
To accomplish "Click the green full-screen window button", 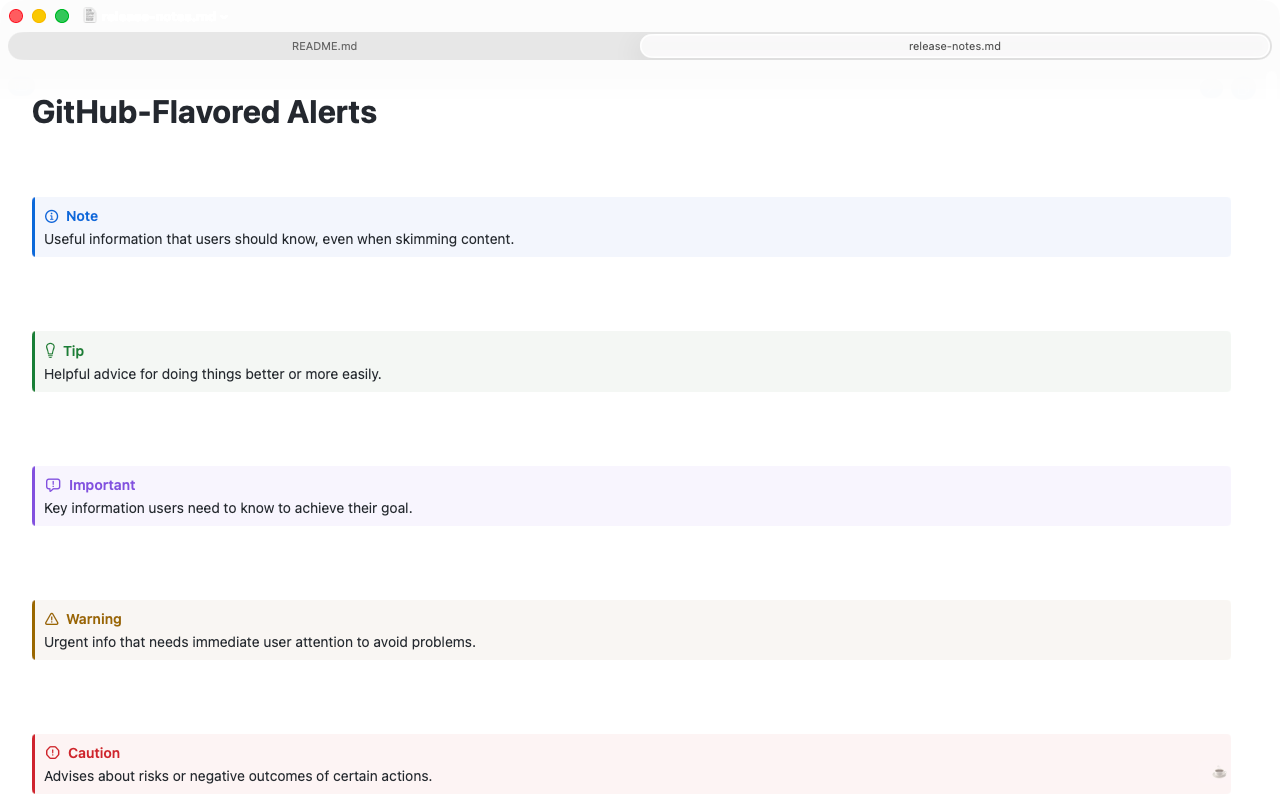I will [62, 16].
